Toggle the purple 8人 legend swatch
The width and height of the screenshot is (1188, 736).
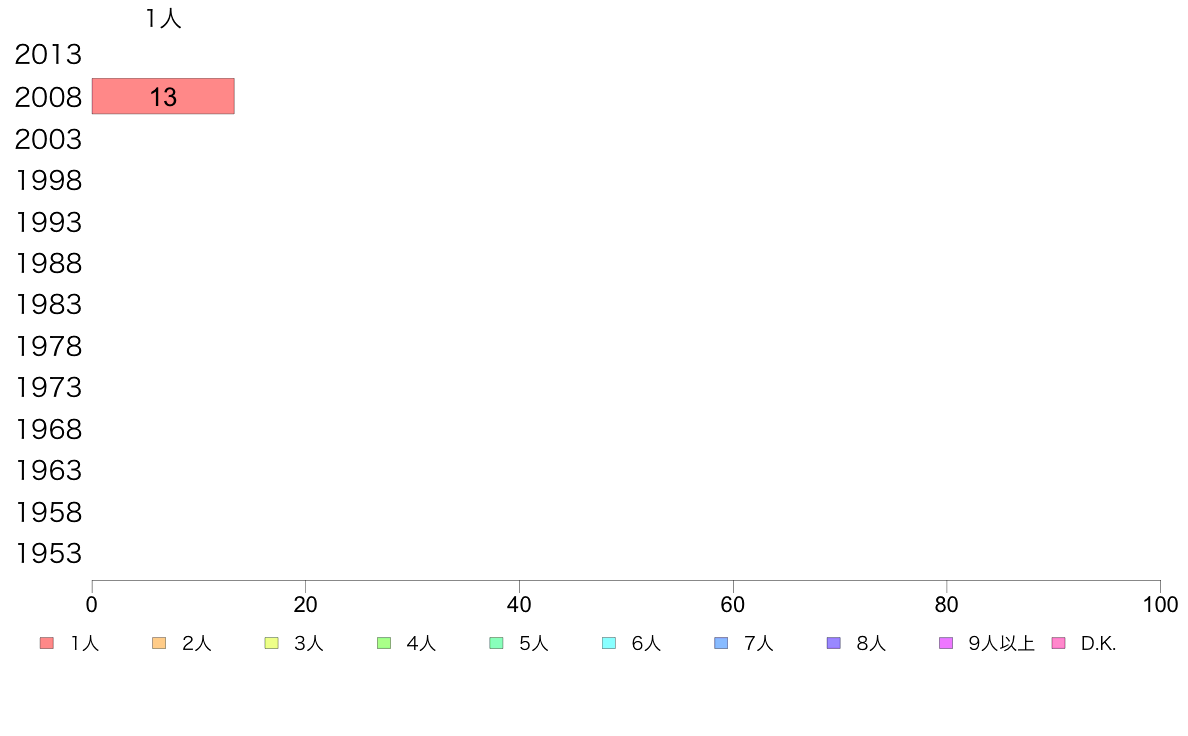click(x=833, y=643)
